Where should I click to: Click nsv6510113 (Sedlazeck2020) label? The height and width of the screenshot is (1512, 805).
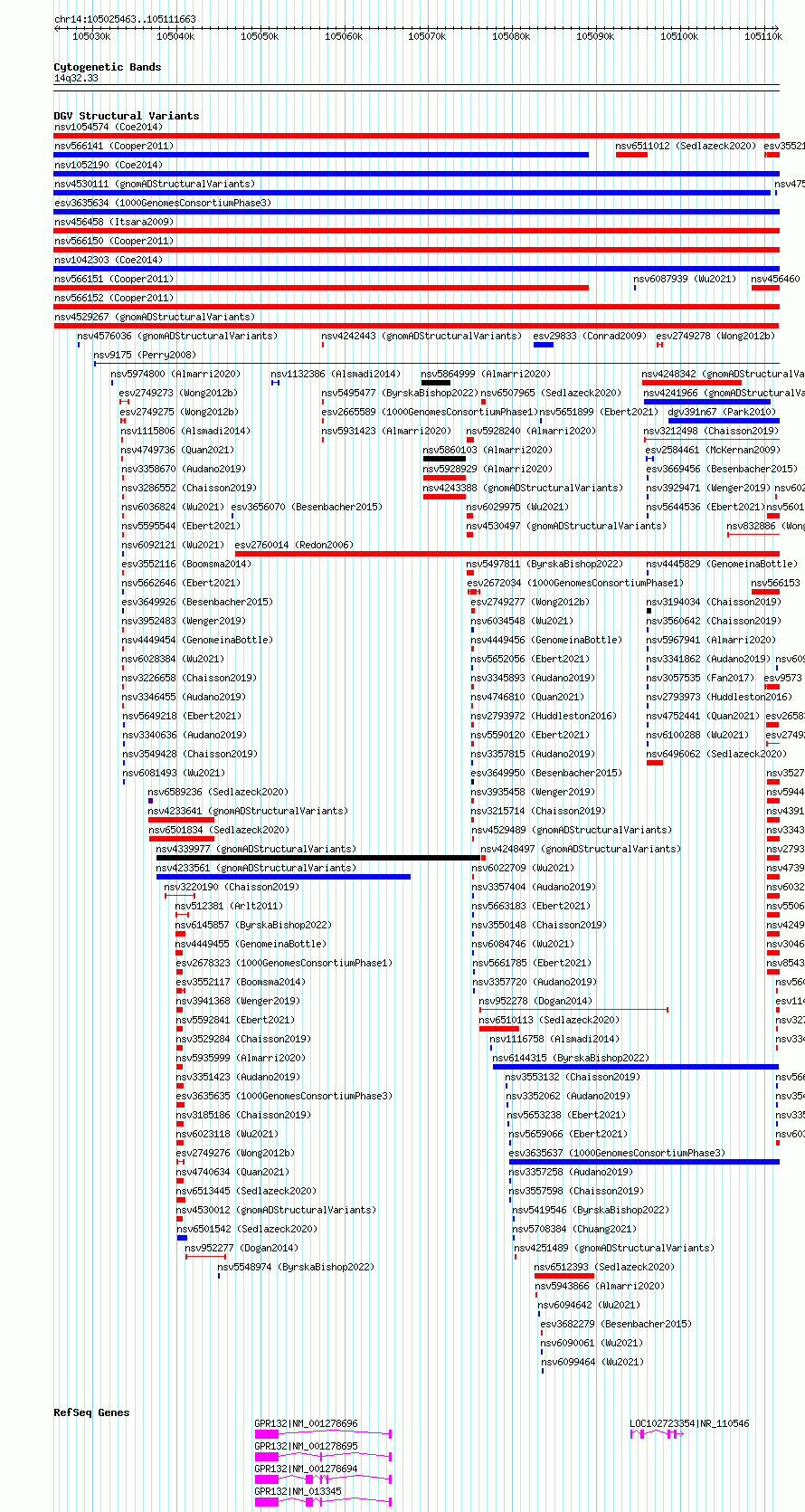click(x=549, y=1020)
